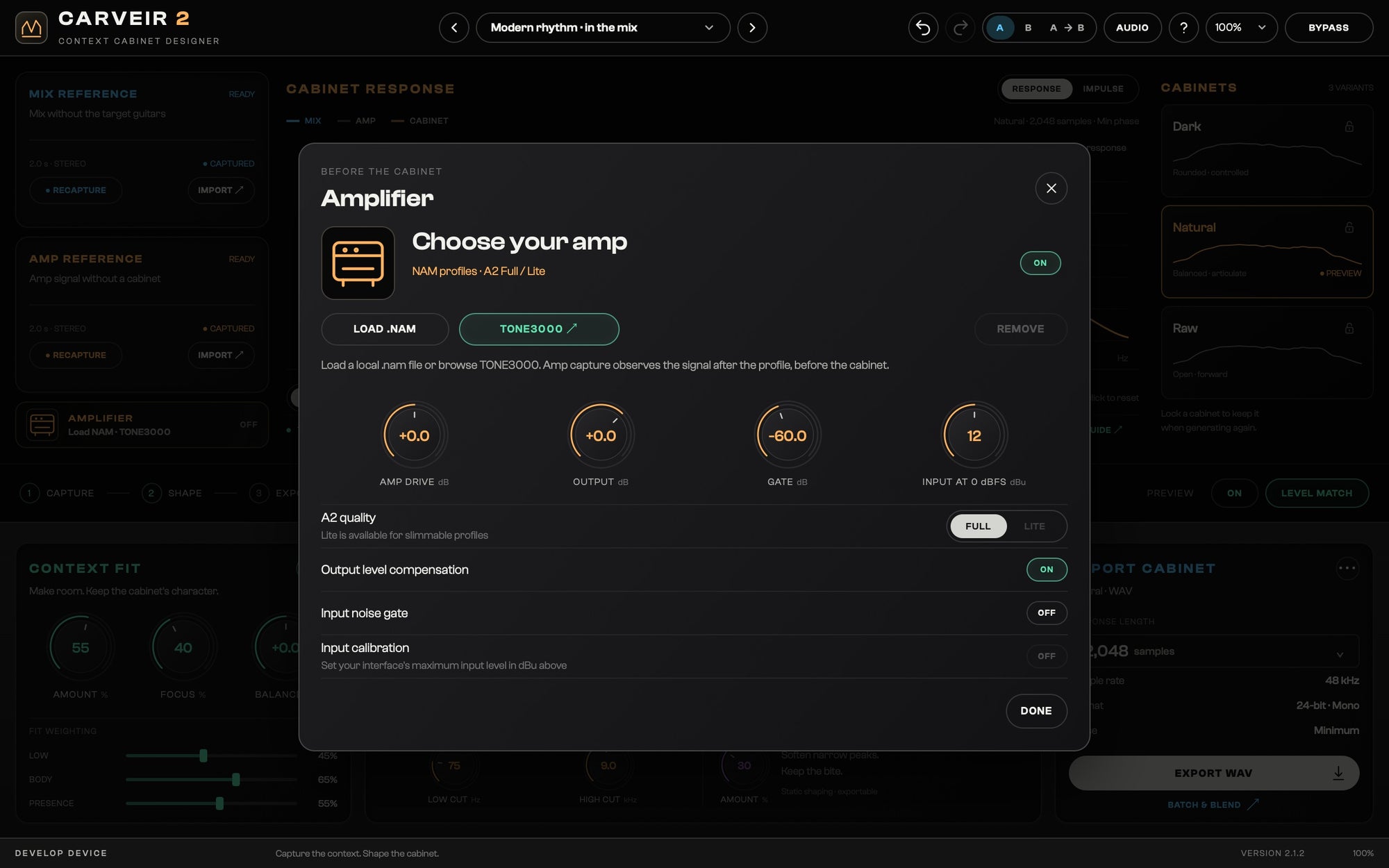The width and height of the screenshot is (1389, 868).
Task: Click the Body fit weighting slider handle
Action: (236, 779)
